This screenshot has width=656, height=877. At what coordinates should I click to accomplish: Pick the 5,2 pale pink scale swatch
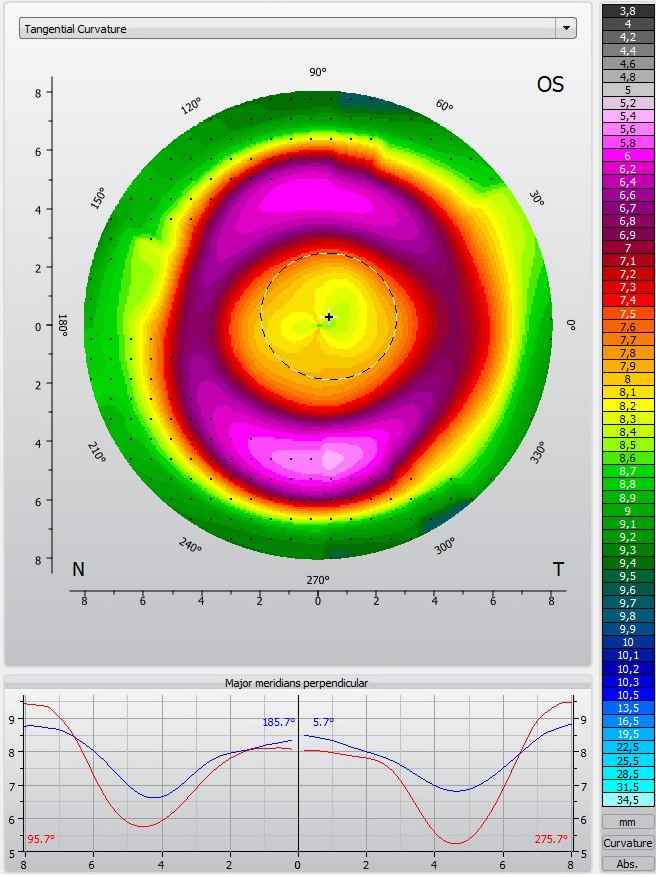627,103
